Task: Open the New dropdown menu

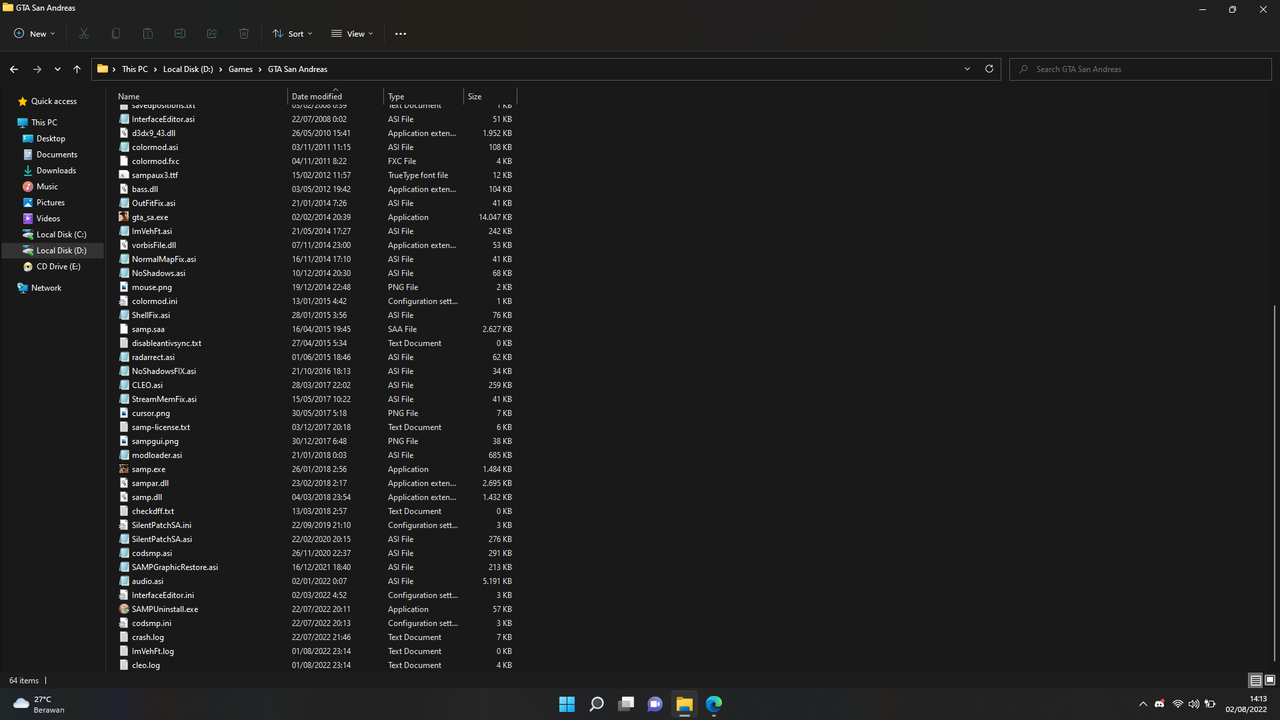Action: tap(34, 34)
